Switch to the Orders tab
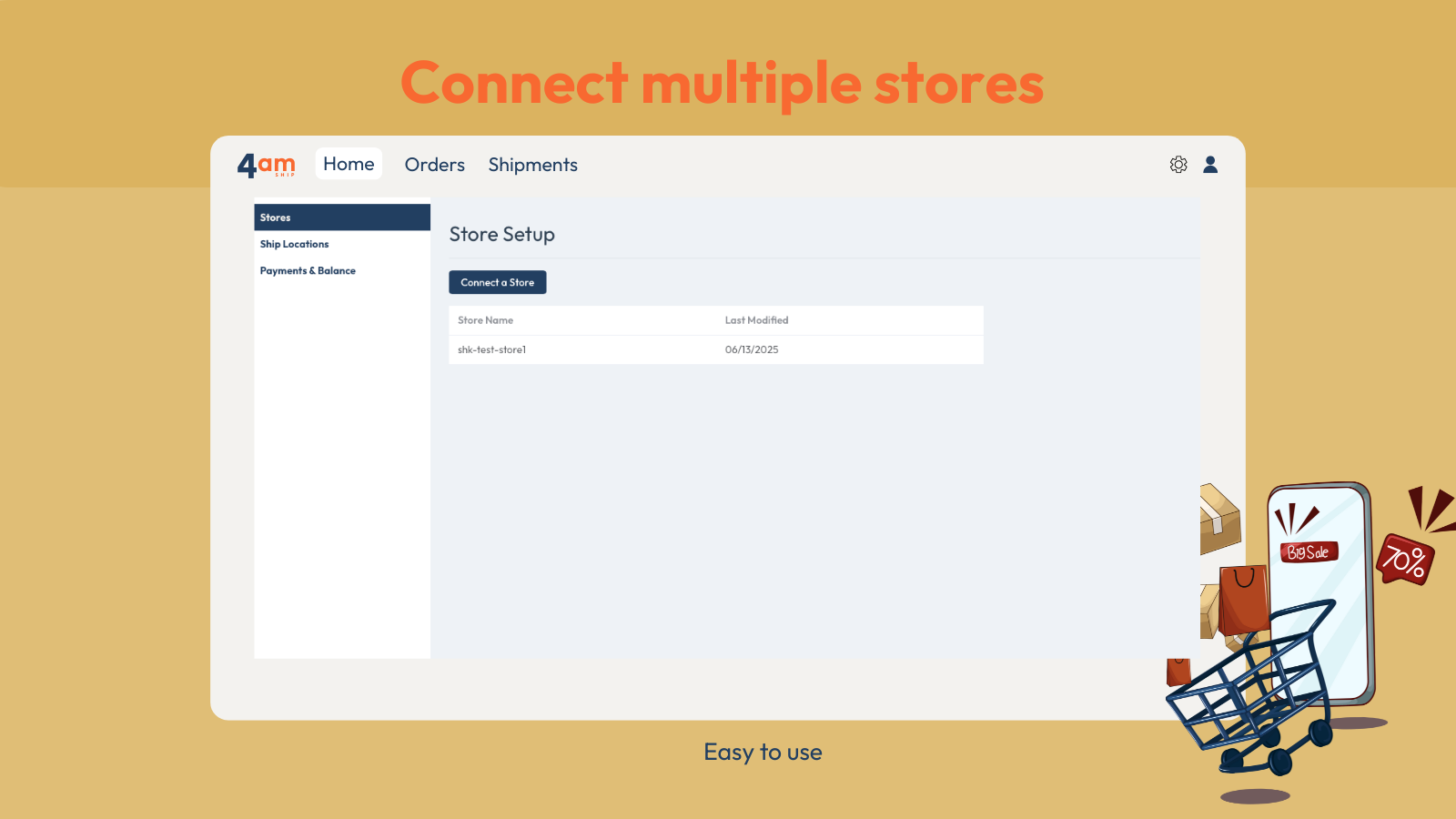 coord(434,165)
